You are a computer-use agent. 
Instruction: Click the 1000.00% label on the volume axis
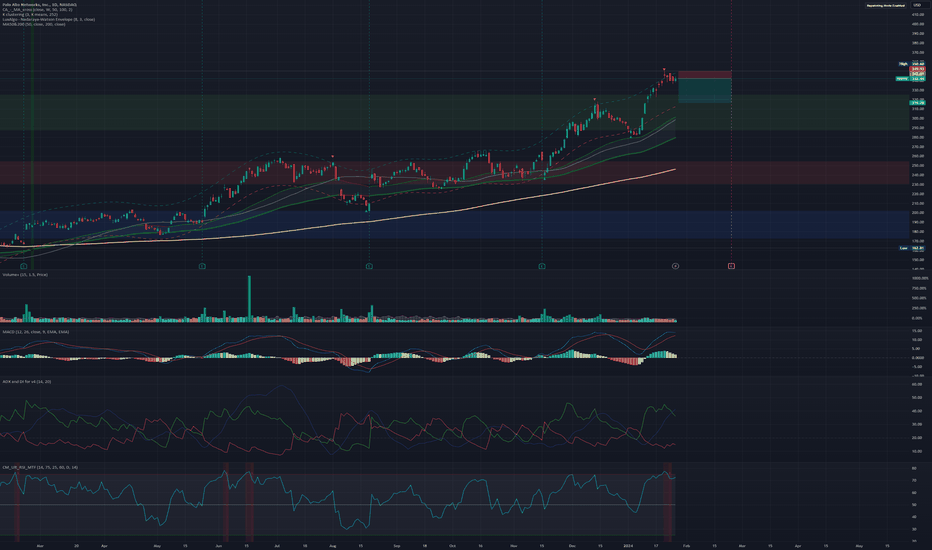[919, 278]
